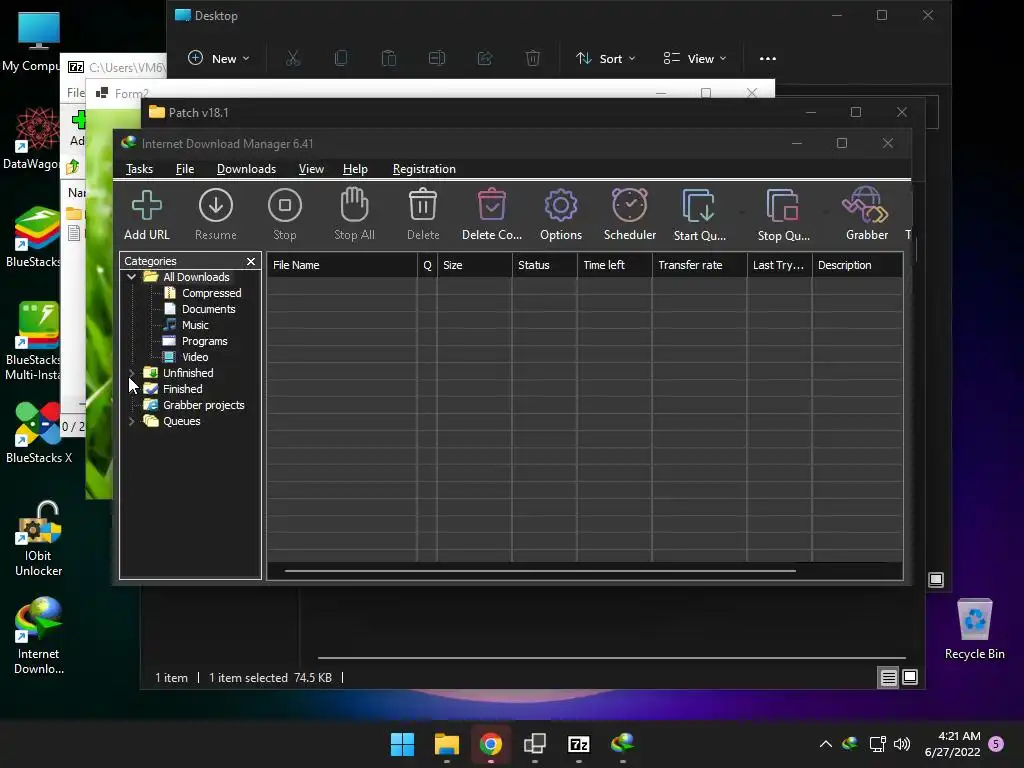The height and width of the screenshot is (768, 1024).
Task: Sort by File Name column header
Action: tap(342, 265)
